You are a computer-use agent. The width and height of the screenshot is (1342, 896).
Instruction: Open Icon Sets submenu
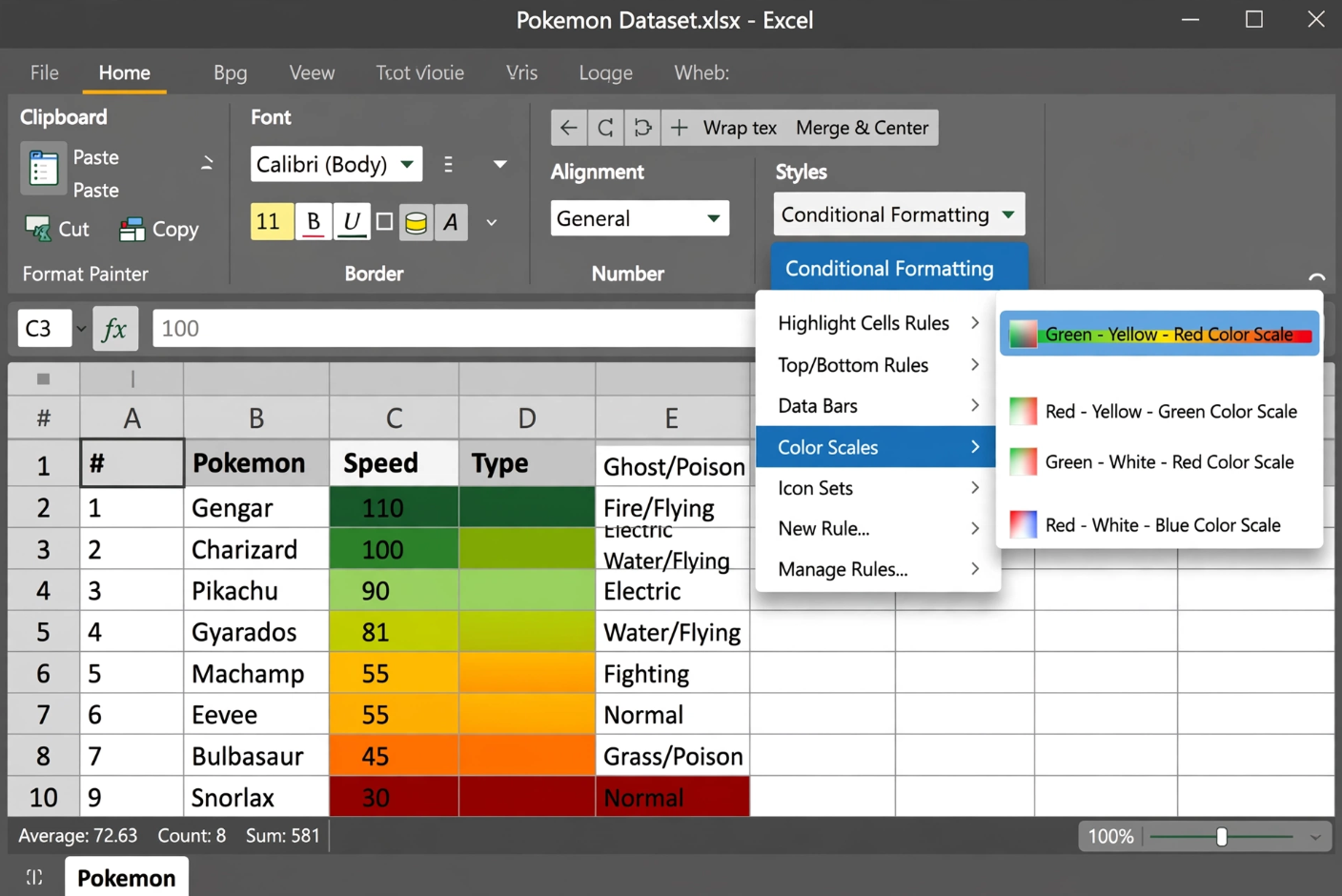tap(878, 488)
